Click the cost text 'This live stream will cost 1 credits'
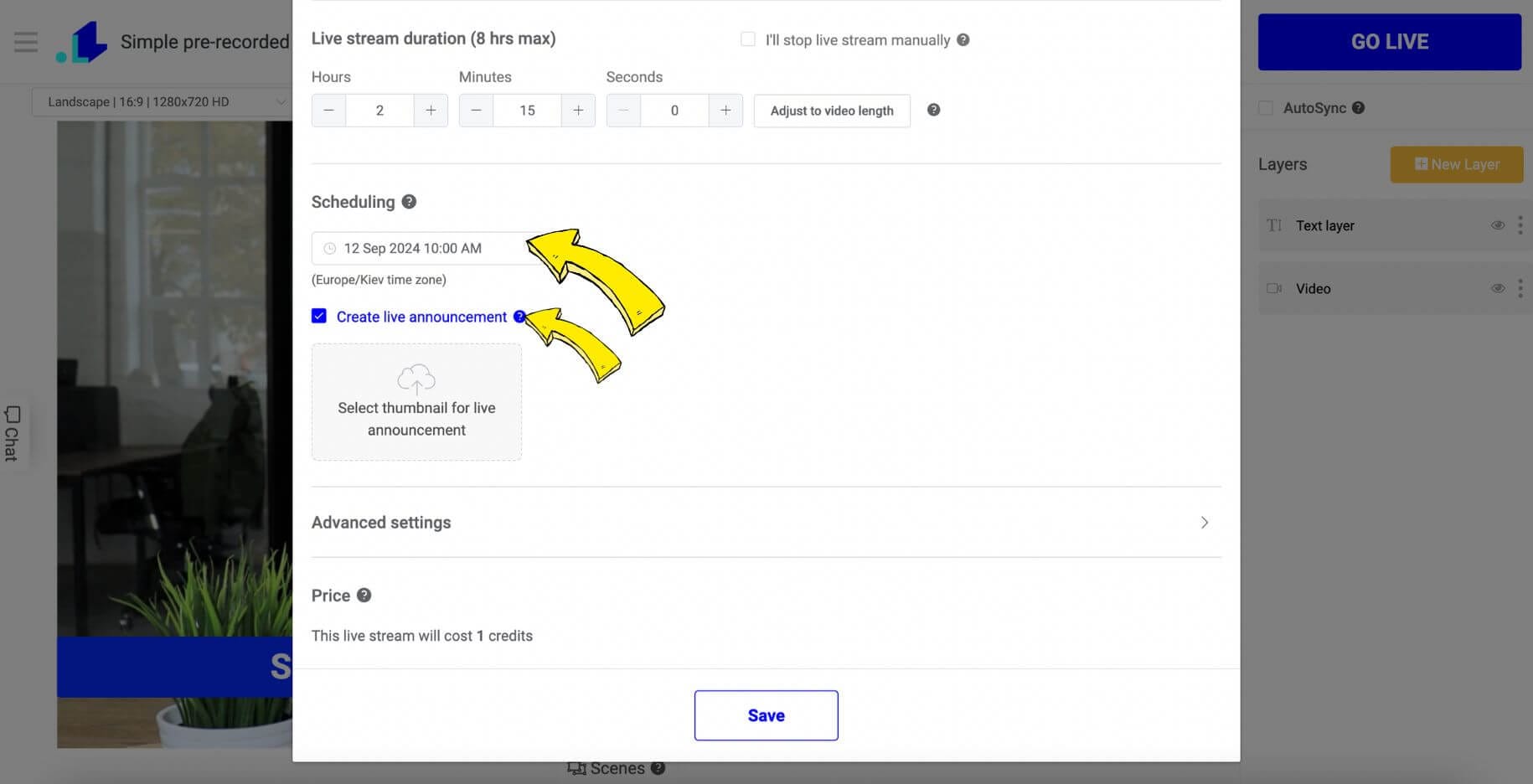Screen dimensions: 1533x784 tap(422, 636)
